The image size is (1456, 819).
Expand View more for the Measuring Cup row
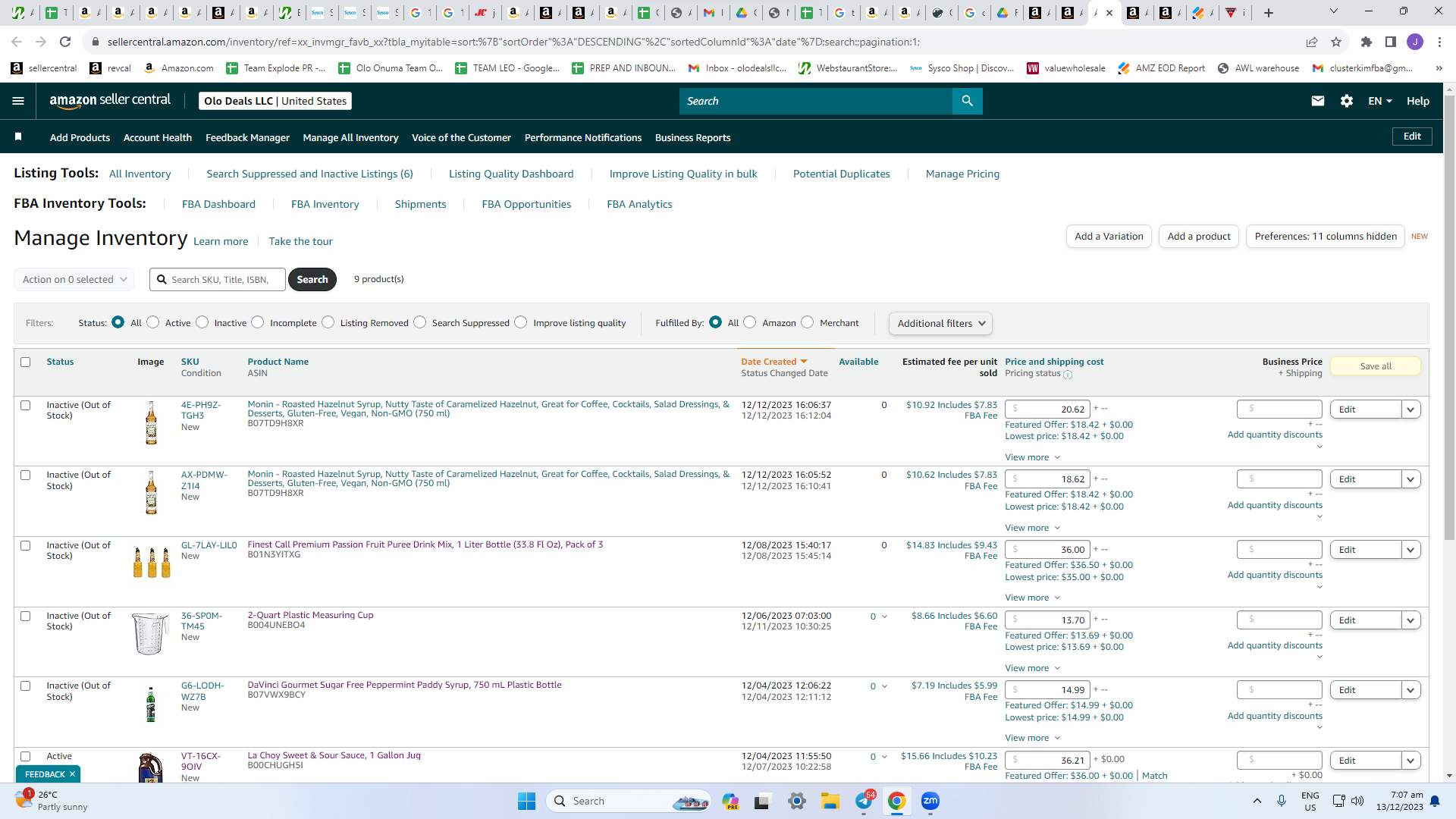click(x=1032, y=668)
